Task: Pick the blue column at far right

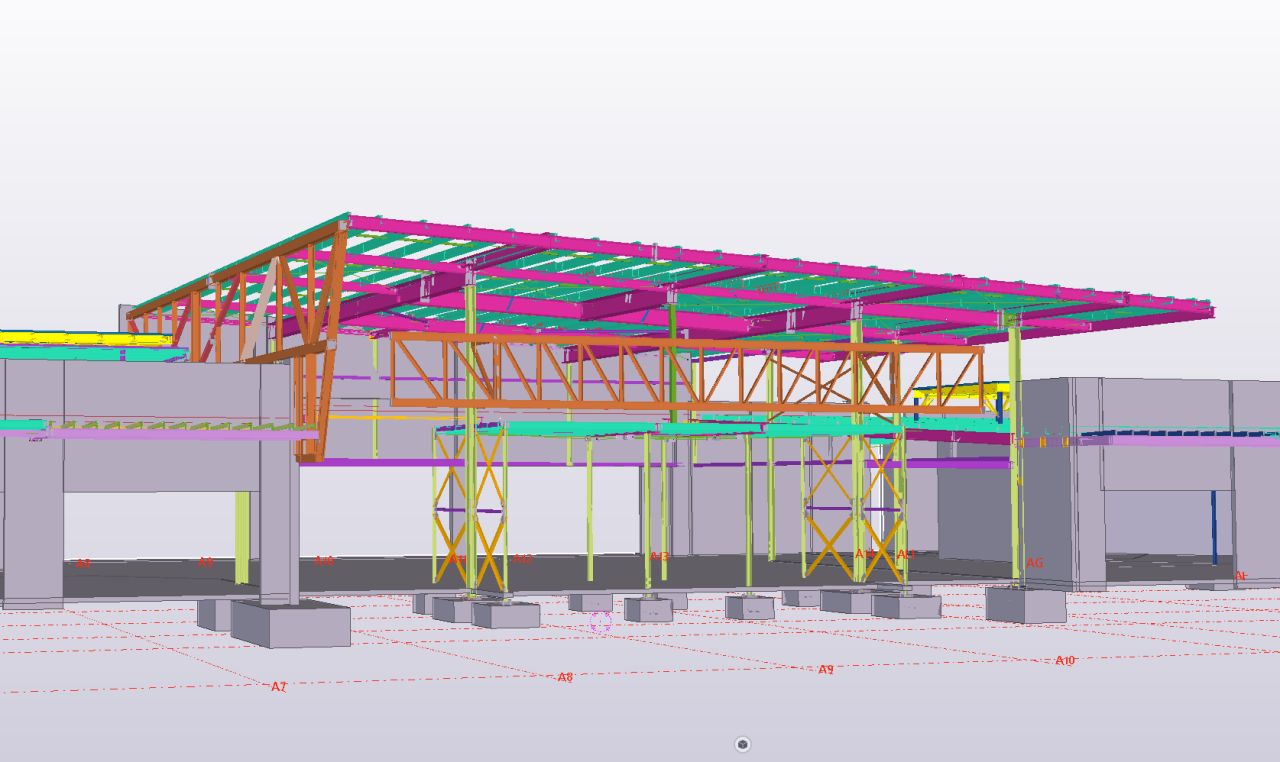Action: tap(1214, 527)
